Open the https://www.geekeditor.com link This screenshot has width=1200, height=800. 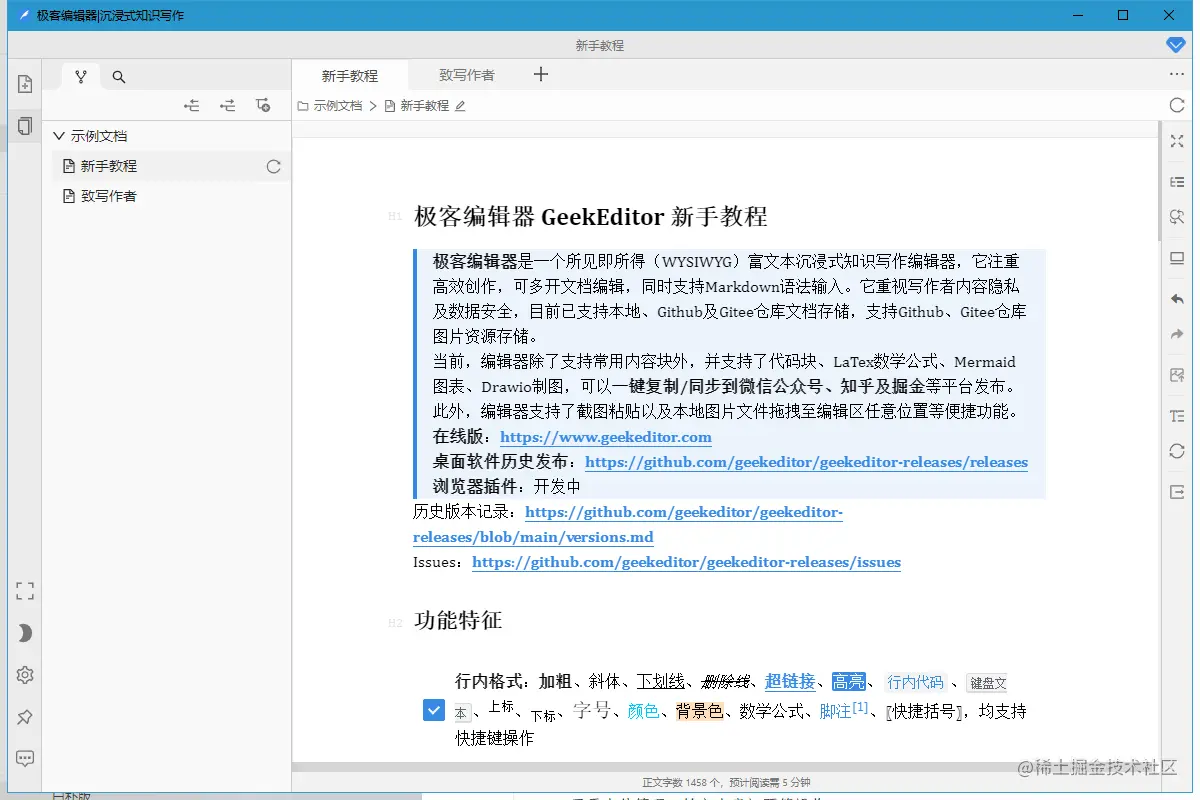(x=606, y=437)
